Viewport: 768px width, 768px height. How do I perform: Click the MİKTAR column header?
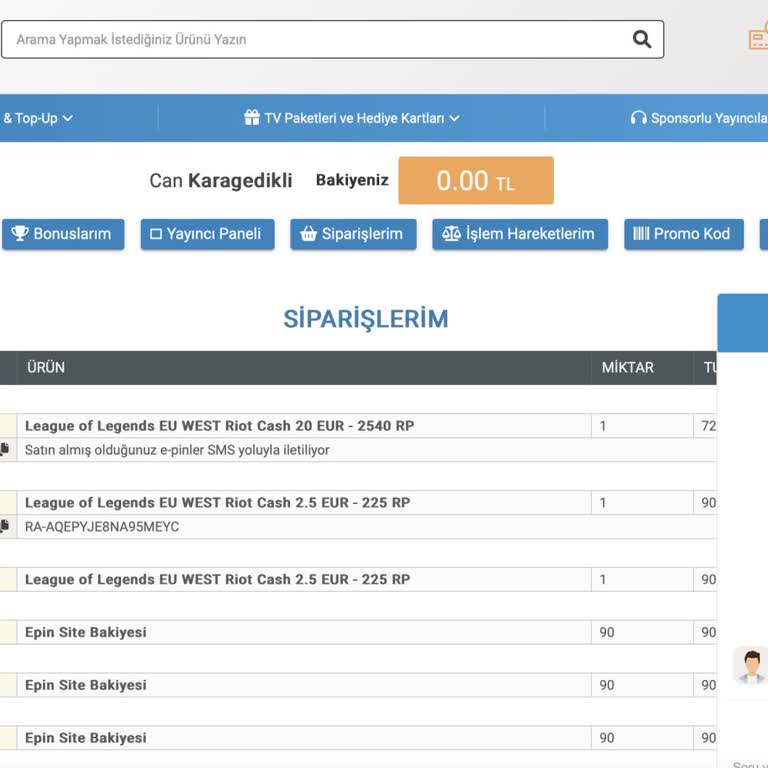[x=627, y=367]
